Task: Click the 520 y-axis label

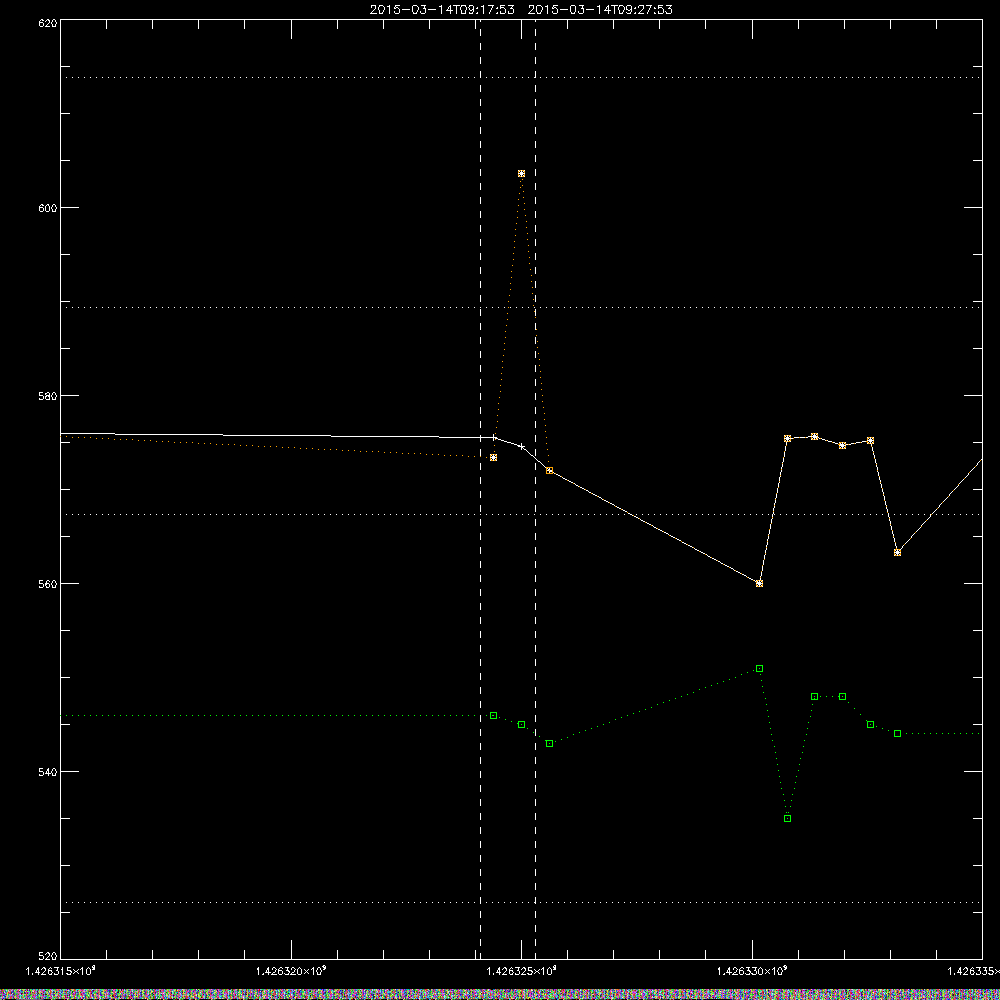Action: coord(48,956)
